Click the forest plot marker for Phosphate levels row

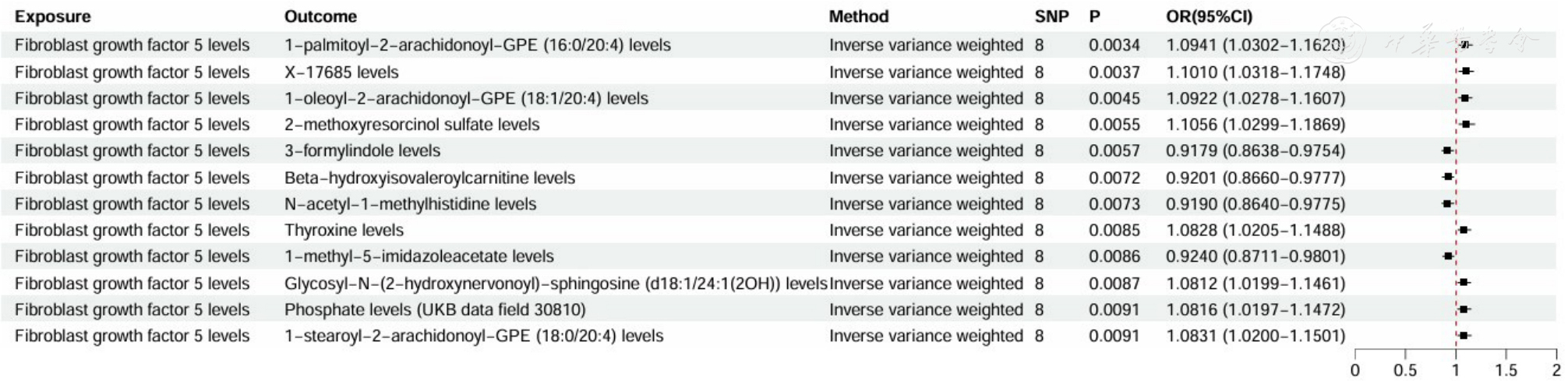[x=1464, y=309]
